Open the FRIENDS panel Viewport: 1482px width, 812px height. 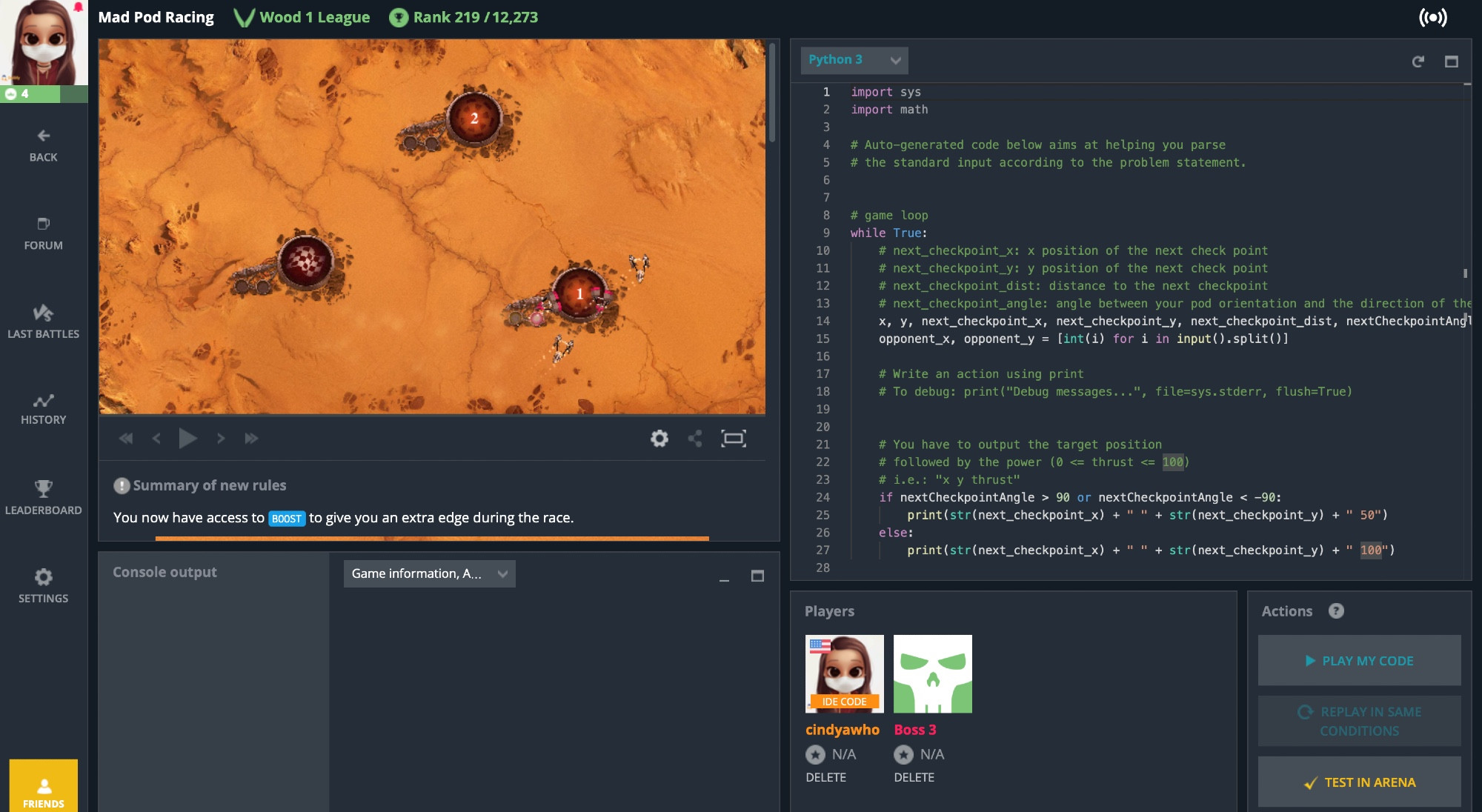pyautogui.click(x=43, y=786)
